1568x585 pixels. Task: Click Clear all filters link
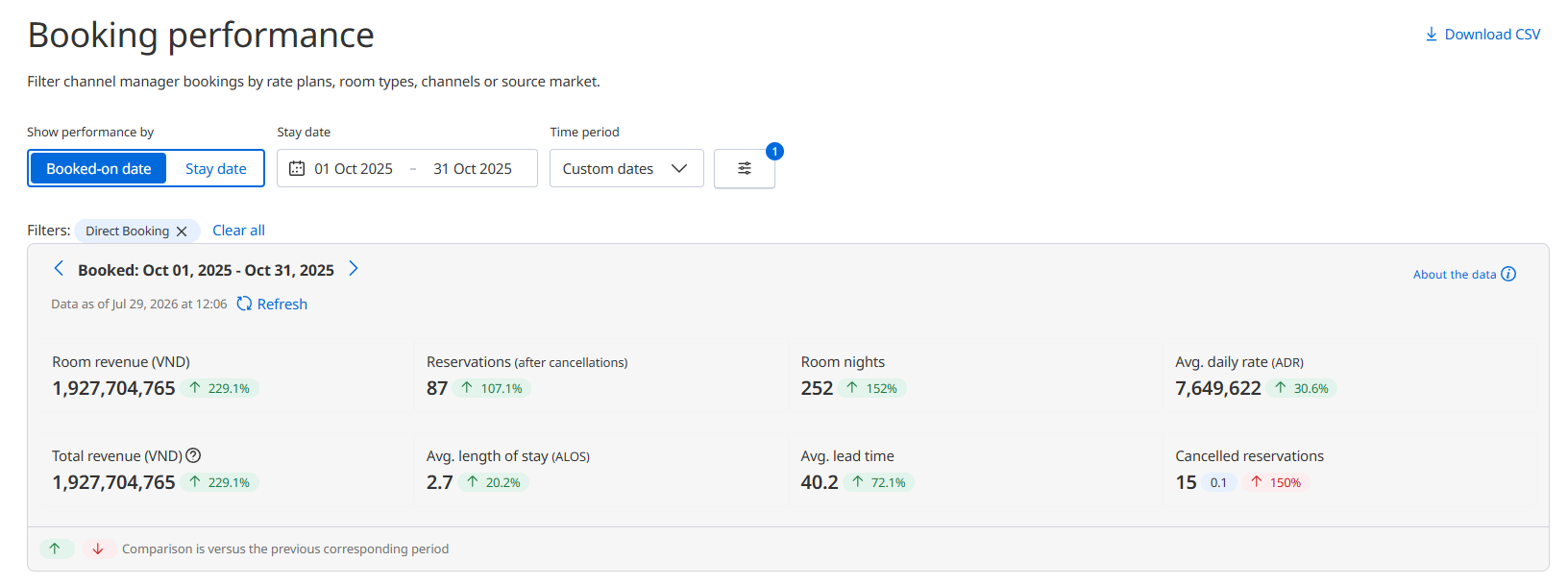pos(238,231)
